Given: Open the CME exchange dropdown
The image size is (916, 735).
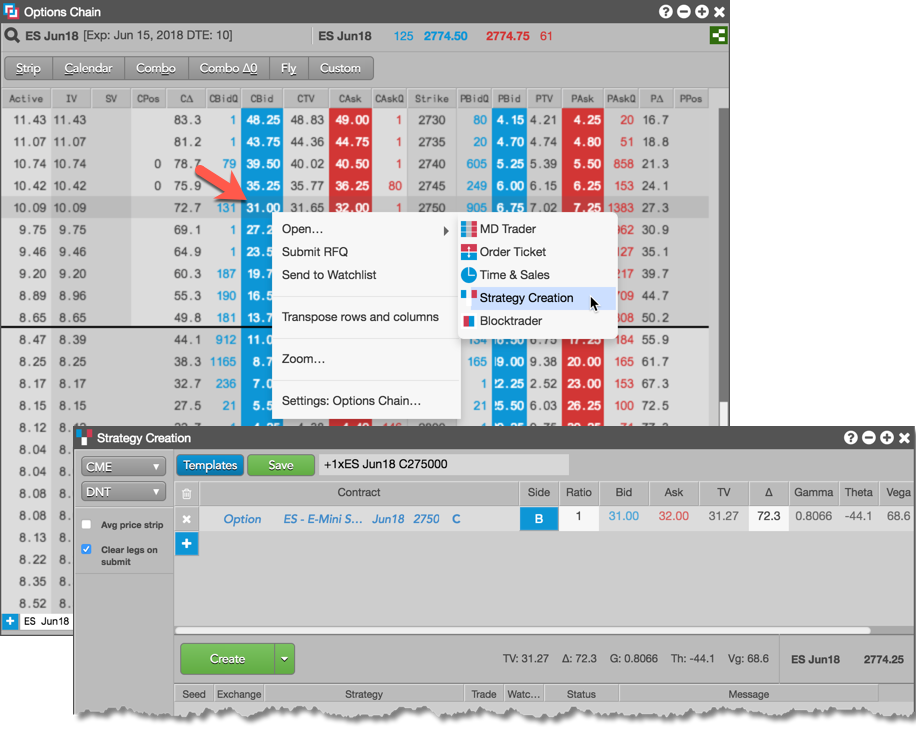Looking at the screenshot, I should 124,467.
